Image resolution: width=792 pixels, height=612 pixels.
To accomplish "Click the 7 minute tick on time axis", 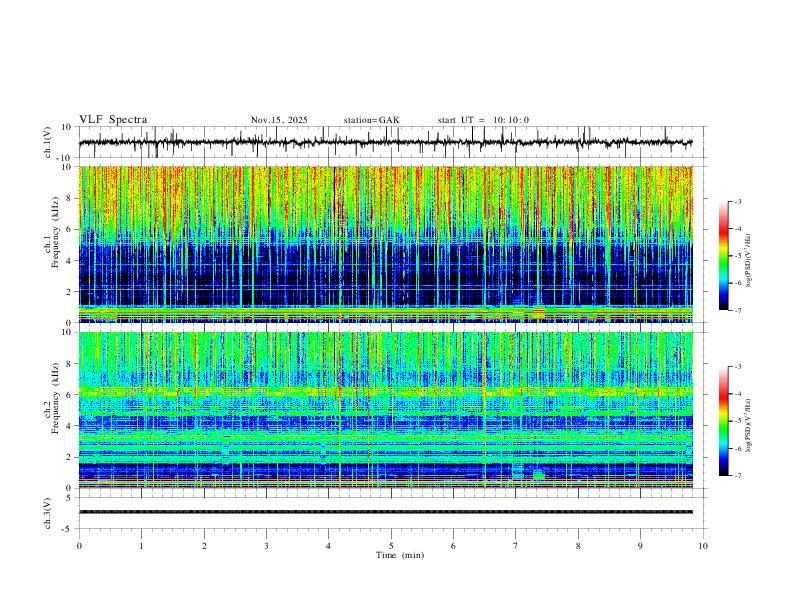I will coord(516,546).
